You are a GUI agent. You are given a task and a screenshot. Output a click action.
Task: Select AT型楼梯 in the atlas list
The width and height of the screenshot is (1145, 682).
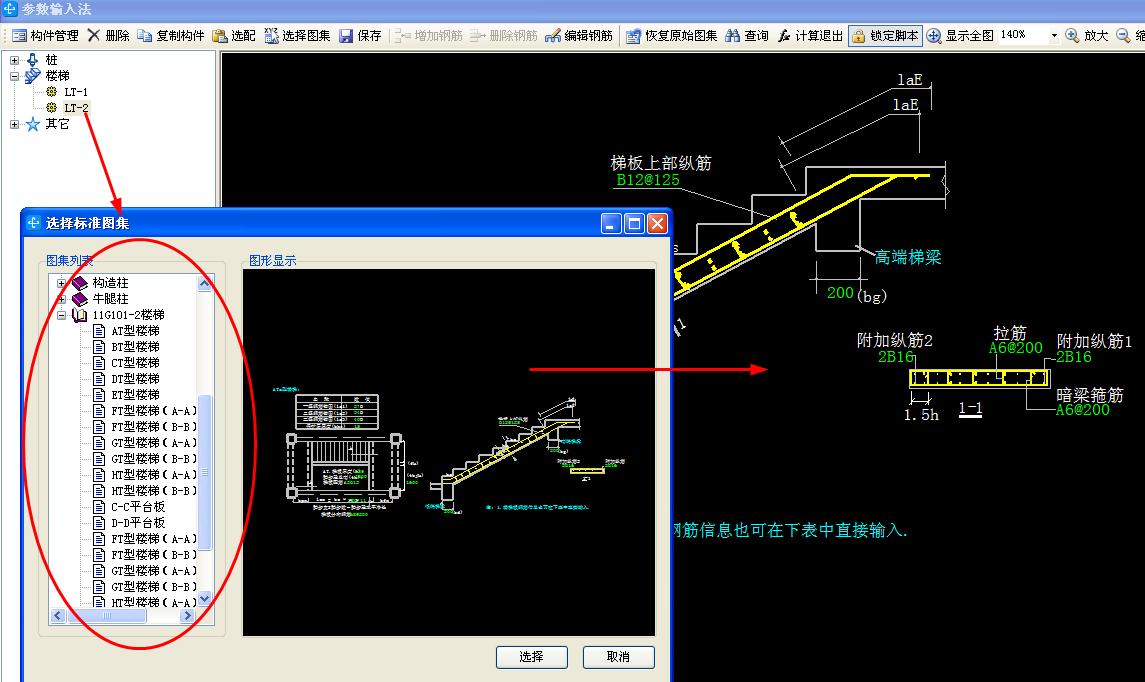(x=135, y=331)
